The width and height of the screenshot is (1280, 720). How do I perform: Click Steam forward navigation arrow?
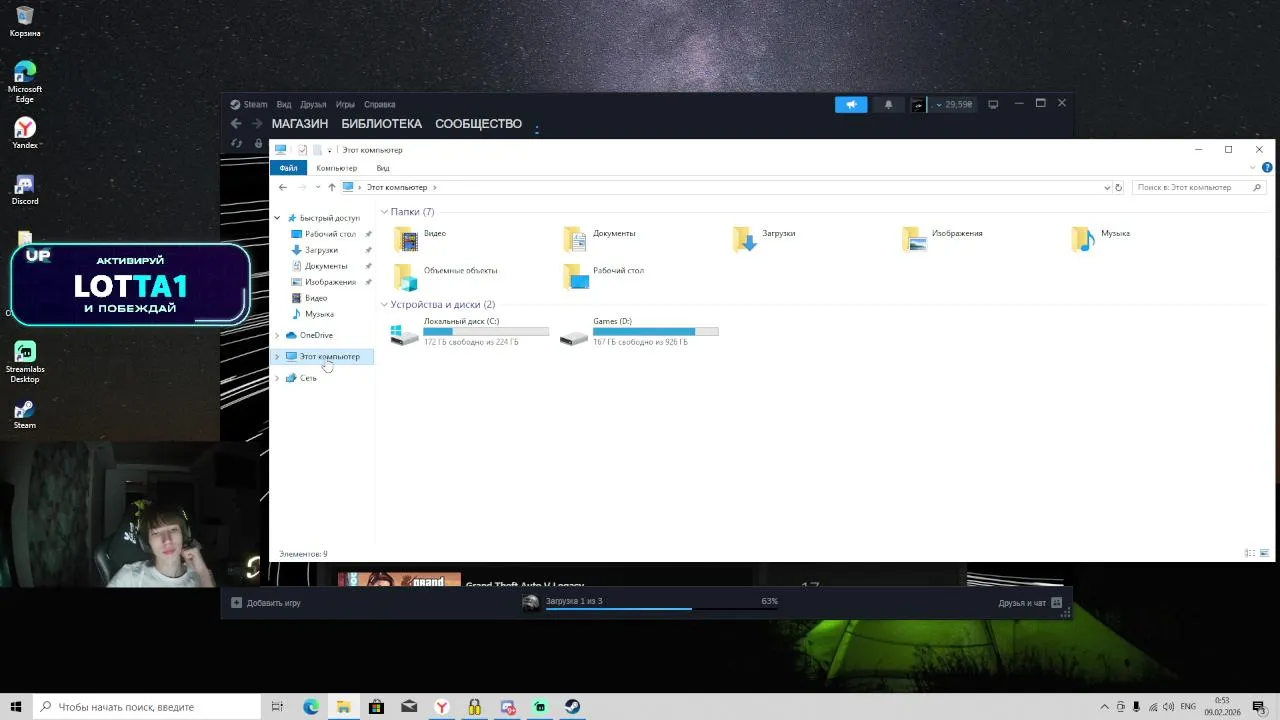click(257, 124)
